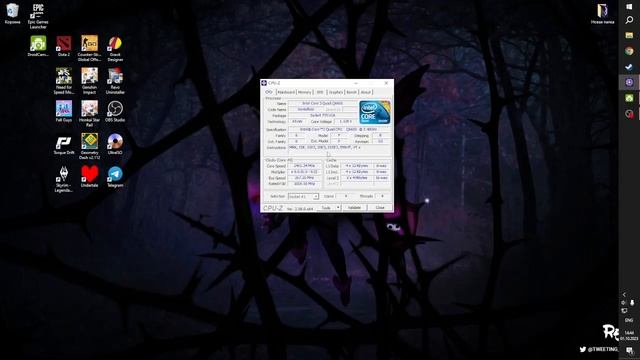Launch Telegram from the desktop
This screenshot has width=640, height=360.
115,177
